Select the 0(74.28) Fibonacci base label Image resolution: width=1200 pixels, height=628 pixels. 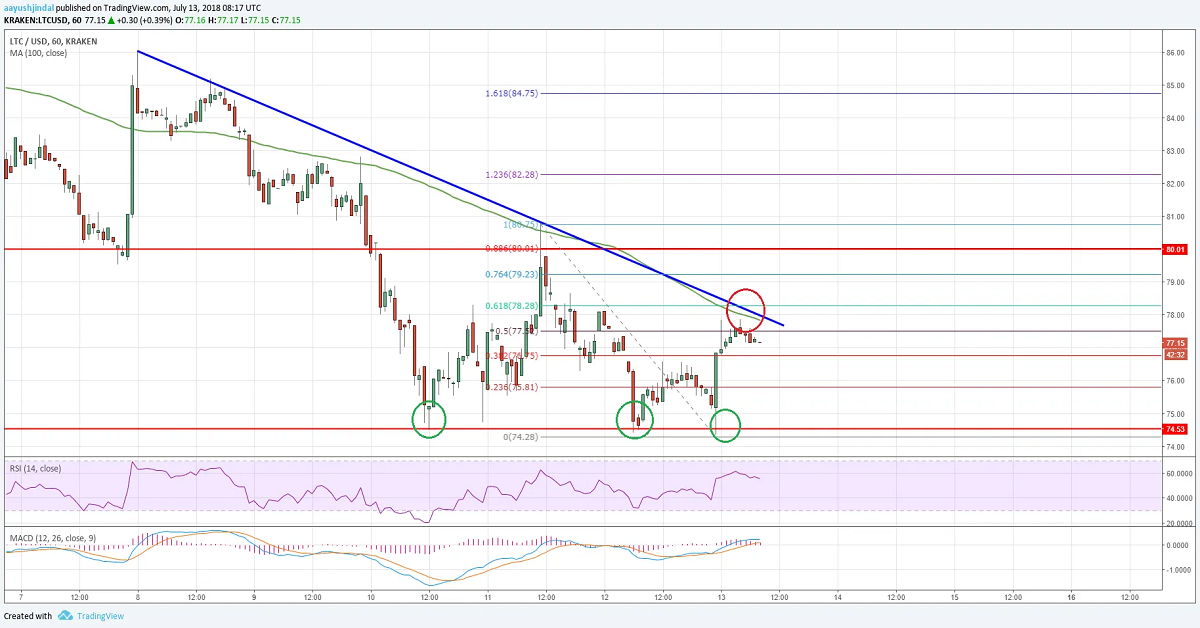(516, 437)
